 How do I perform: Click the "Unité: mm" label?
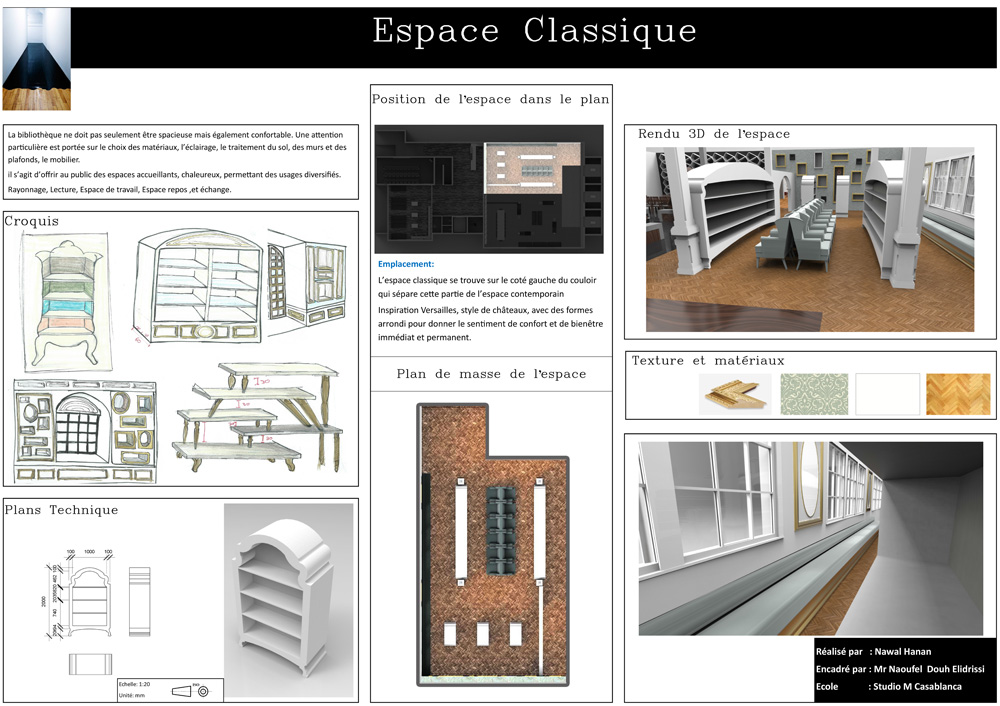132,695
